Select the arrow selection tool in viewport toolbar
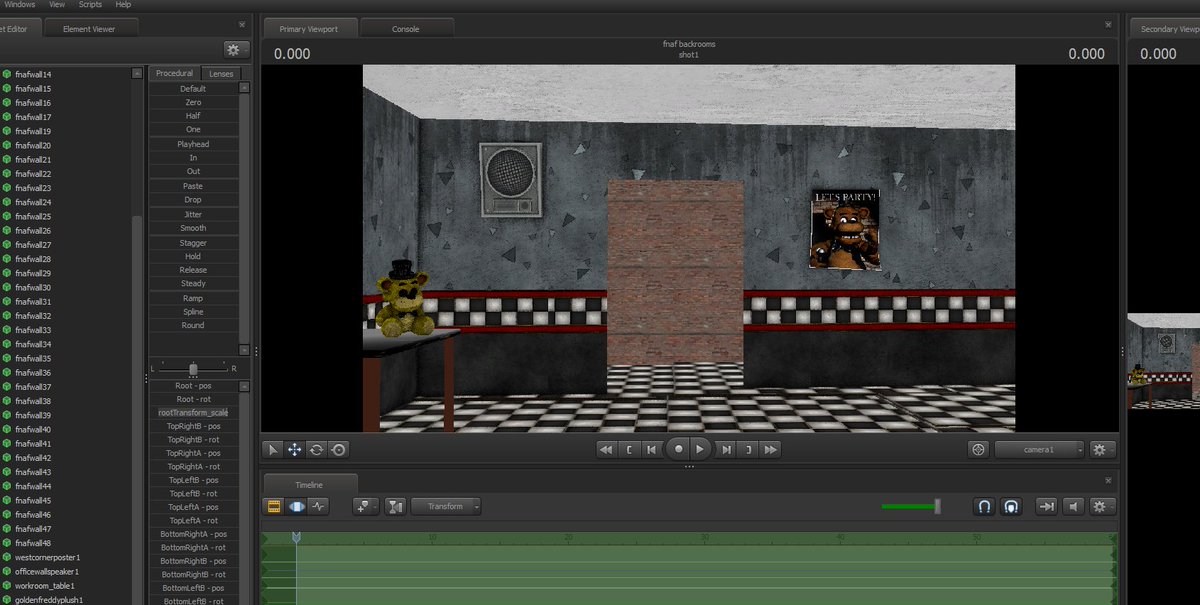1200x605 pixels. pos(273,450)
